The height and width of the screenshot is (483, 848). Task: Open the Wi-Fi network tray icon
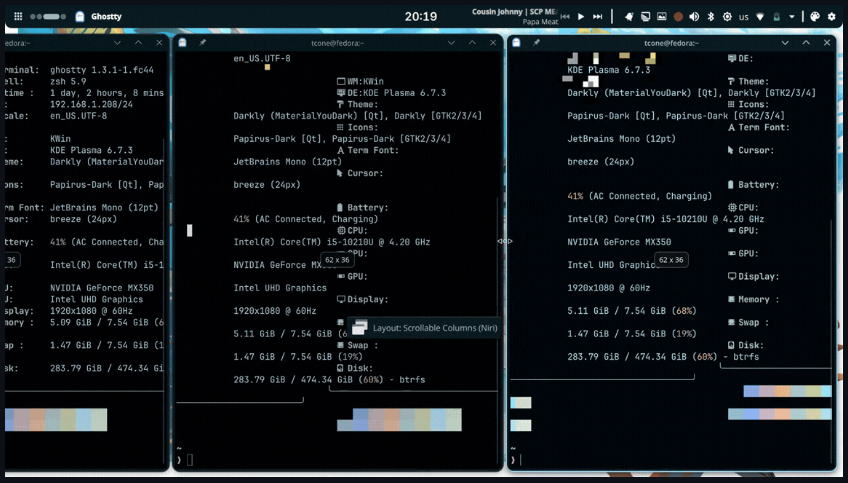tap(760, 17)
